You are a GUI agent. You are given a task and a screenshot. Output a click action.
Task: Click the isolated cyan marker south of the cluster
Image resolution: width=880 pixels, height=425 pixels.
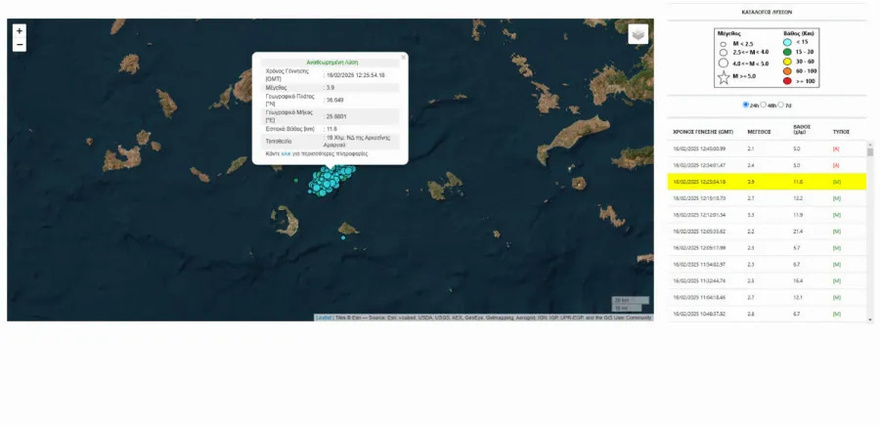pos(343,237)
